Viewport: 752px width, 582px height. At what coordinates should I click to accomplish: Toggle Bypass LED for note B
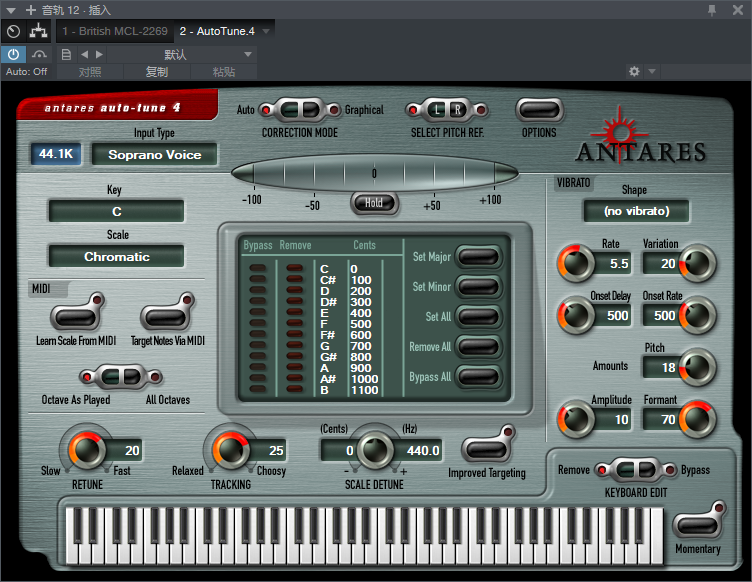click(x=258, y=389)
